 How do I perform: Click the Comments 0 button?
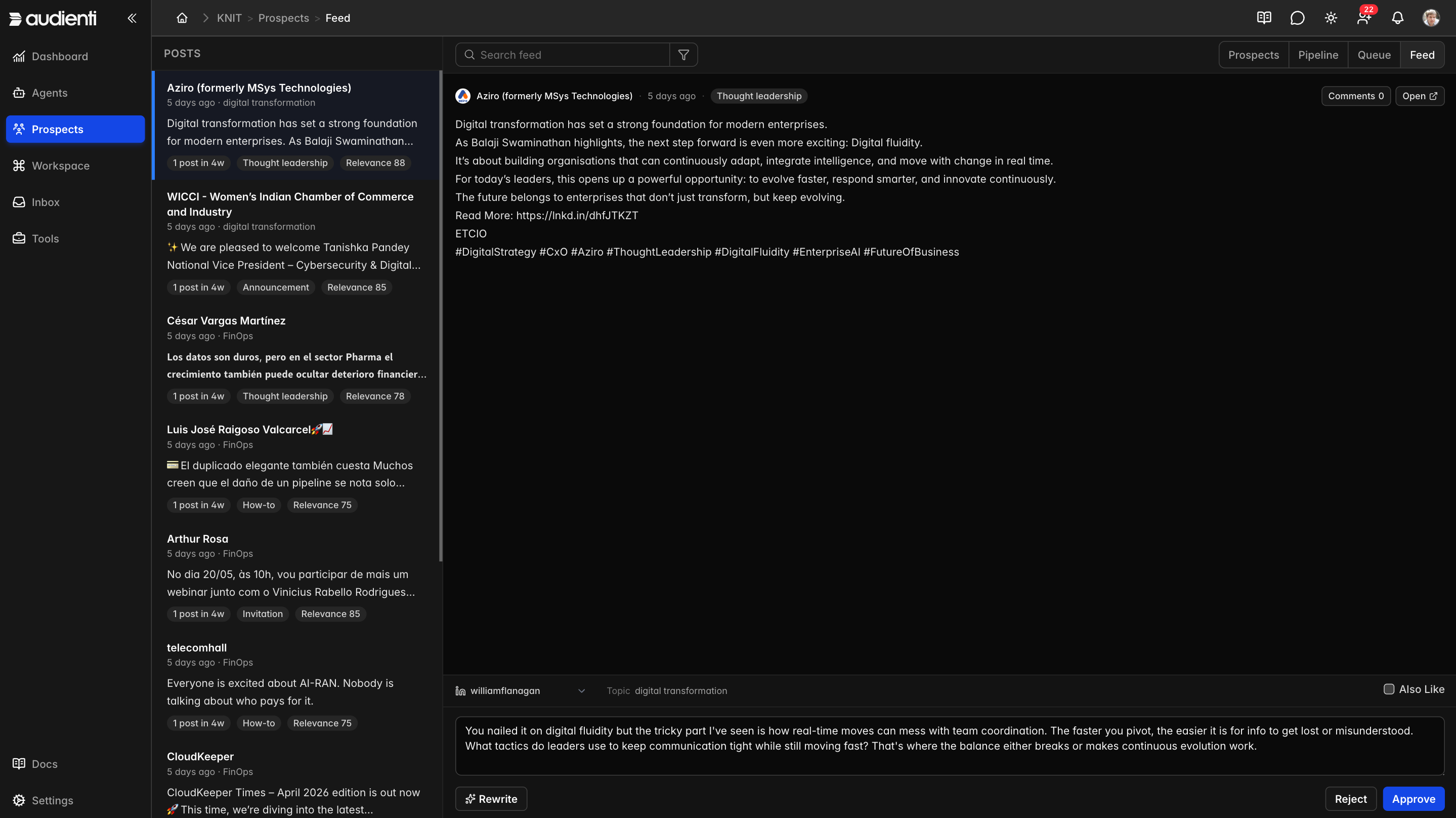pos(1355,96)
